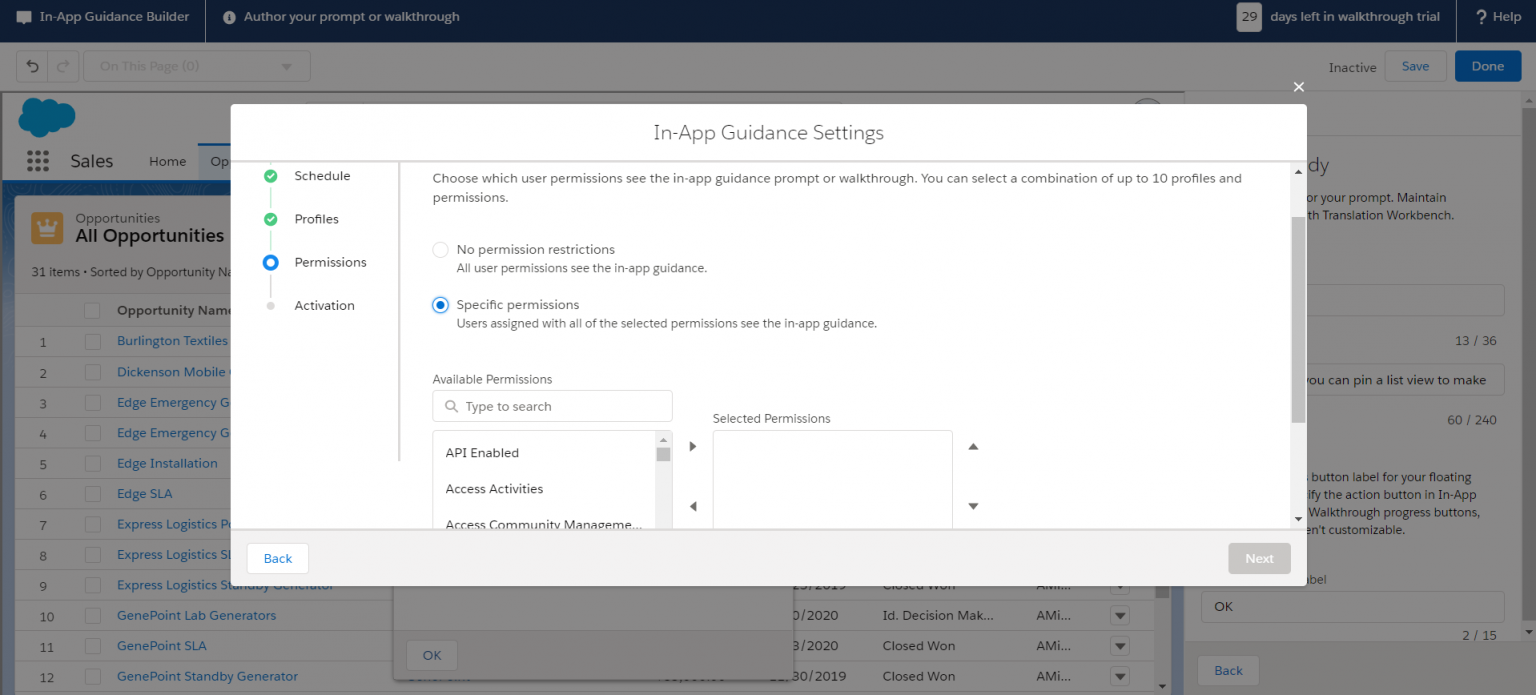Image resolution: width=1536 pixels, height=695 pixels.
Task: Click the Selected Permissions list box
Action: 832,480
